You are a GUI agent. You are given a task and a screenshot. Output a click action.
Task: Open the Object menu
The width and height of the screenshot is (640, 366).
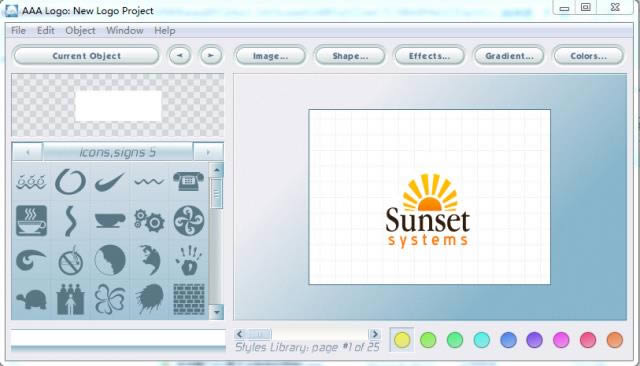point(80,31)
